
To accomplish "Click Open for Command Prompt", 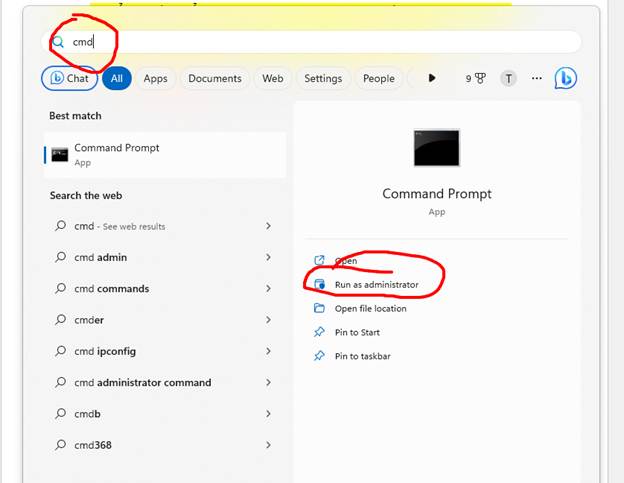I will 346,261.
